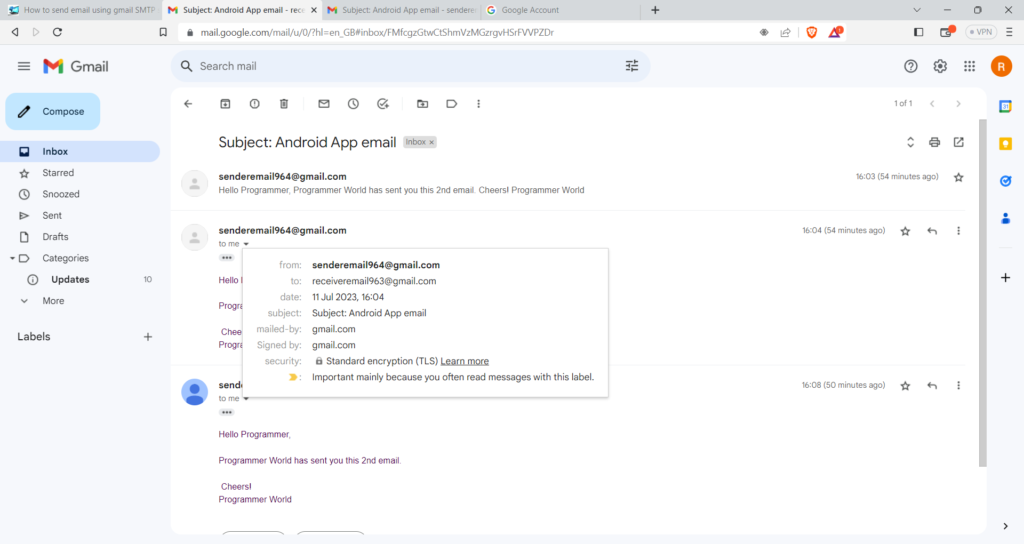Show trimmed content in the 16:04 message

pos(227,258)
